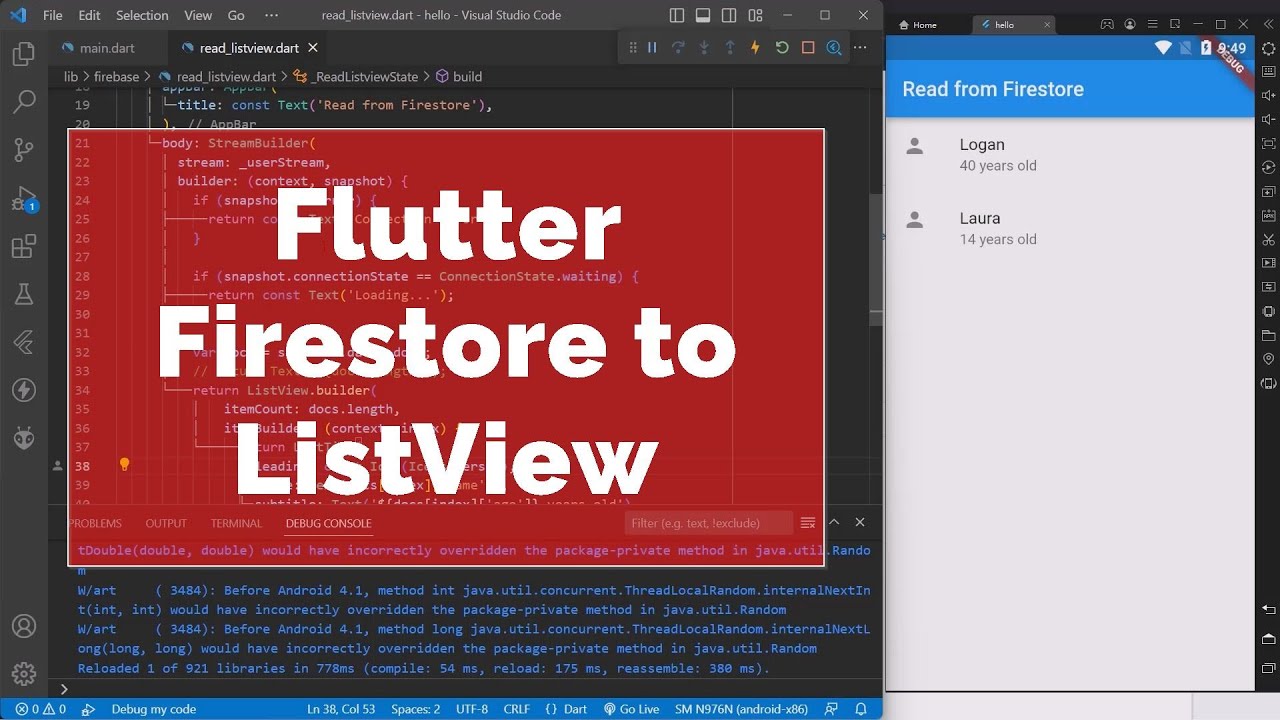
Task: Click Go Live in status bar
Action: tap(631, 709)
